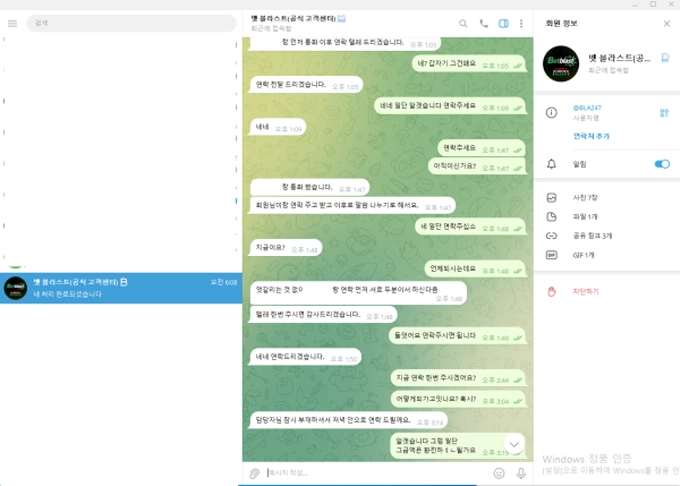This screenshot has height=486, width=680.
Task: Open 공유 링크 3개 shared links
Action: [x=592, y=236]
